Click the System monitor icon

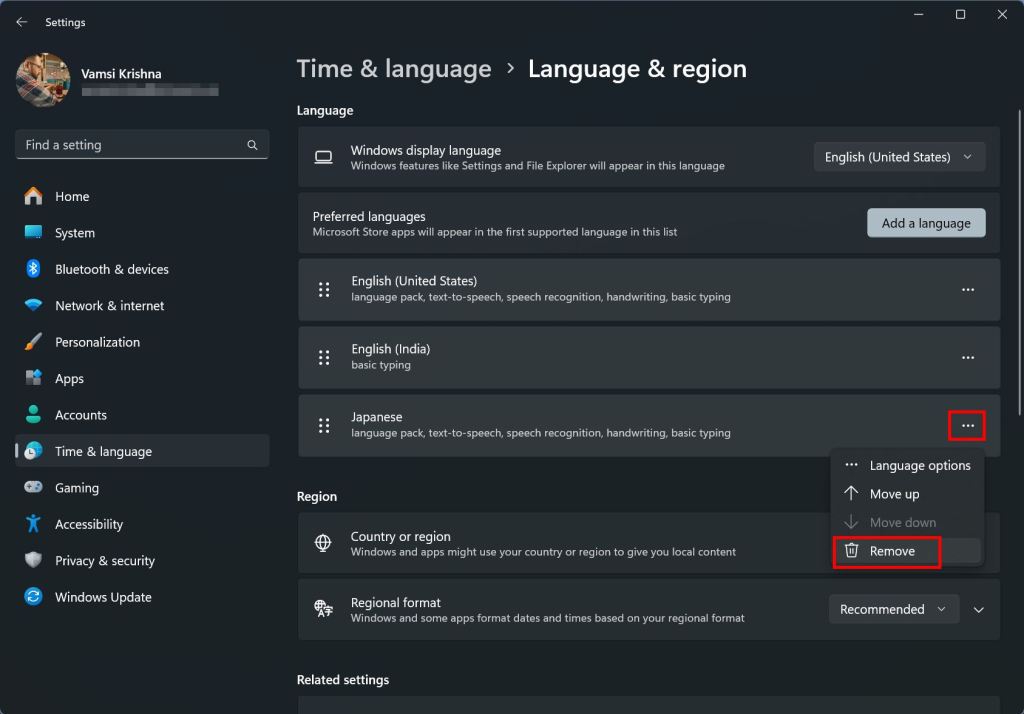33,232
